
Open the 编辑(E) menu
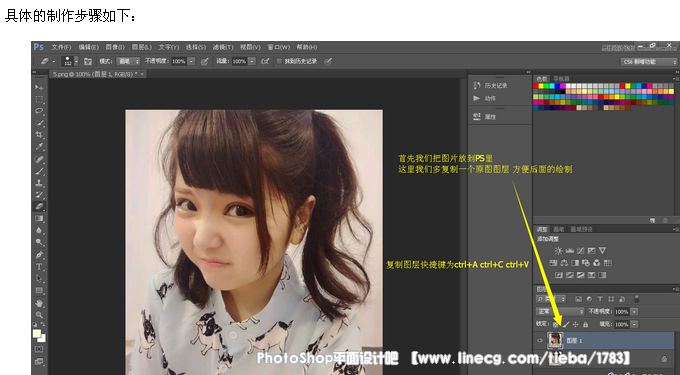click(88, 47)
